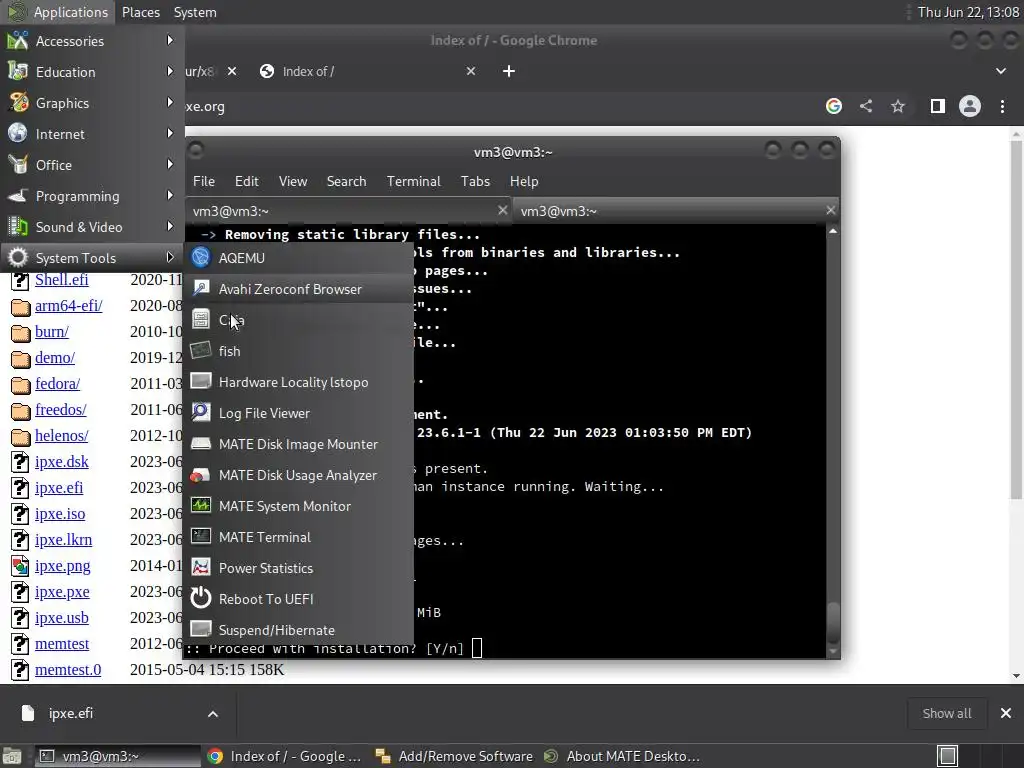The image size is (1024, 768).
Task: Click terminal scrollbar handle
Action: point(833,624)
